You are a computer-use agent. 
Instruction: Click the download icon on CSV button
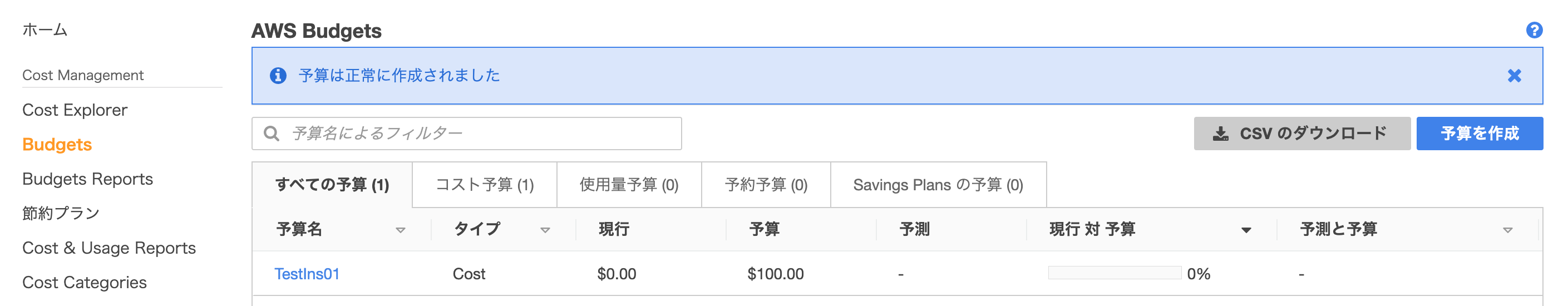1220,134
